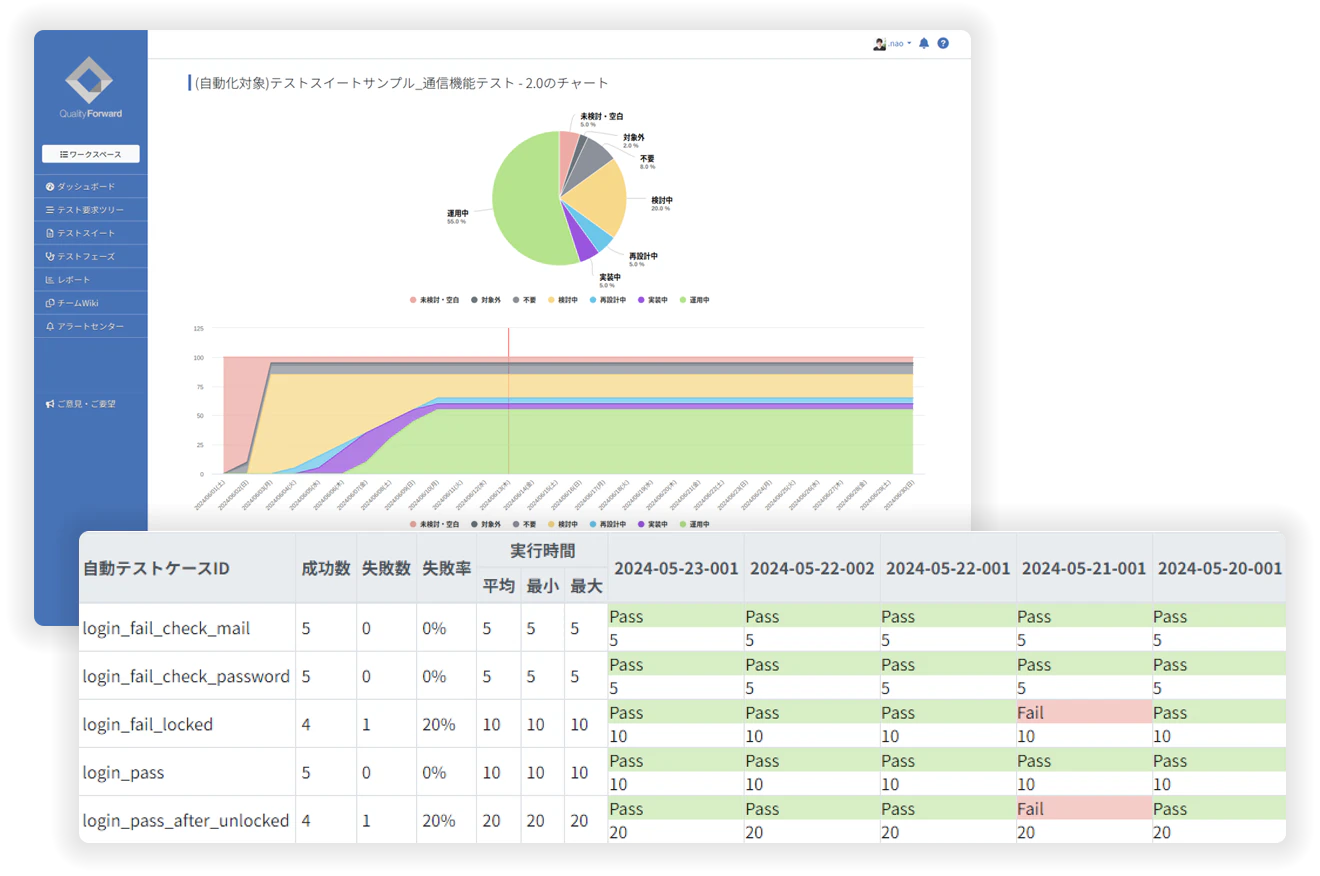Click the ご意見・ご要望 feedback link
1320x876 pixels.
click(x=80, y=404)
